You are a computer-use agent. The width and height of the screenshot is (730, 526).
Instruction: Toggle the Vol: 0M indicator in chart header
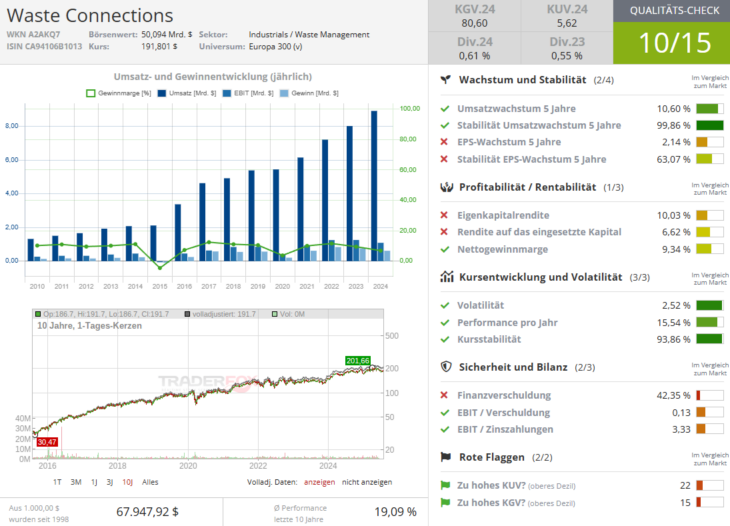tap(275, 314)
